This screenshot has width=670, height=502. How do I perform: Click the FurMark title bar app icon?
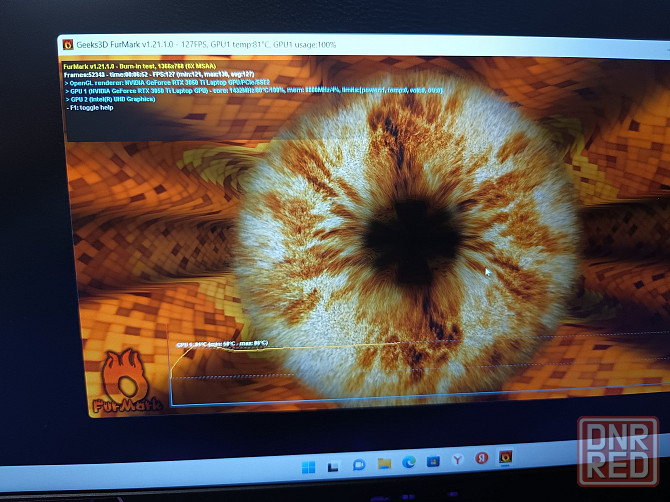[x=68, y=44]
